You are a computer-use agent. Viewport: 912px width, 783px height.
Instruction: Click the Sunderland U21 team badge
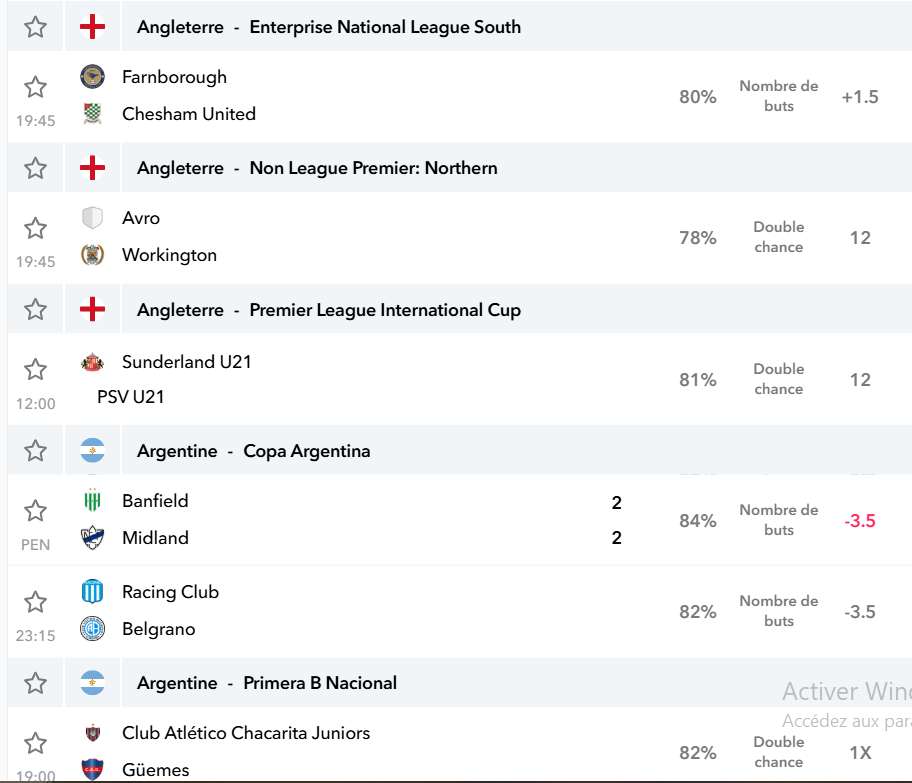tap(92, 362)
